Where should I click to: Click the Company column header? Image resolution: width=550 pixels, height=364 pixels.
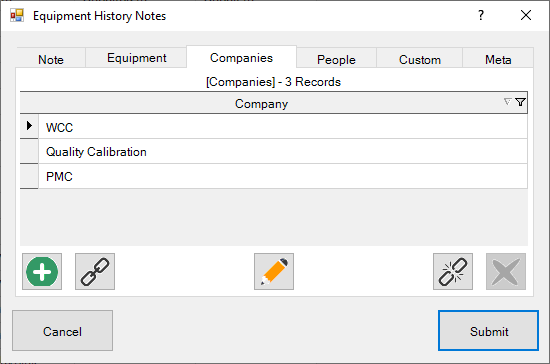[x=274, y=103]
